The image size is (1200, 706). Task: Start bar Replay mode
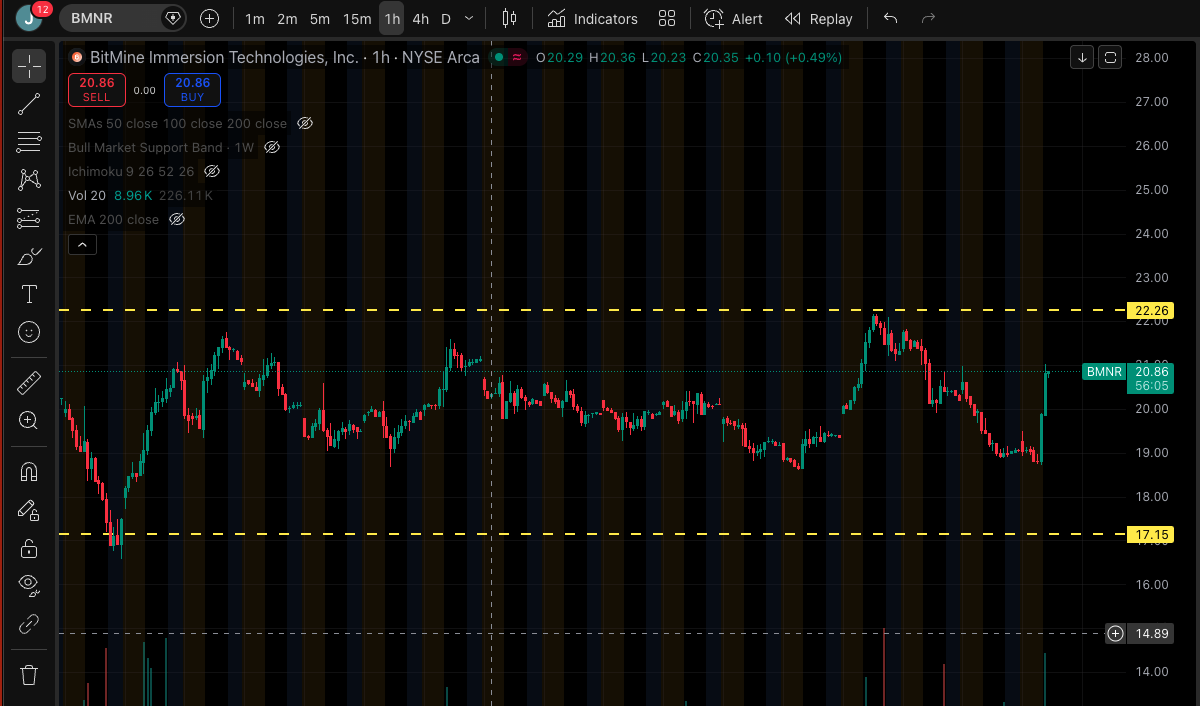(x=819, y=18)
